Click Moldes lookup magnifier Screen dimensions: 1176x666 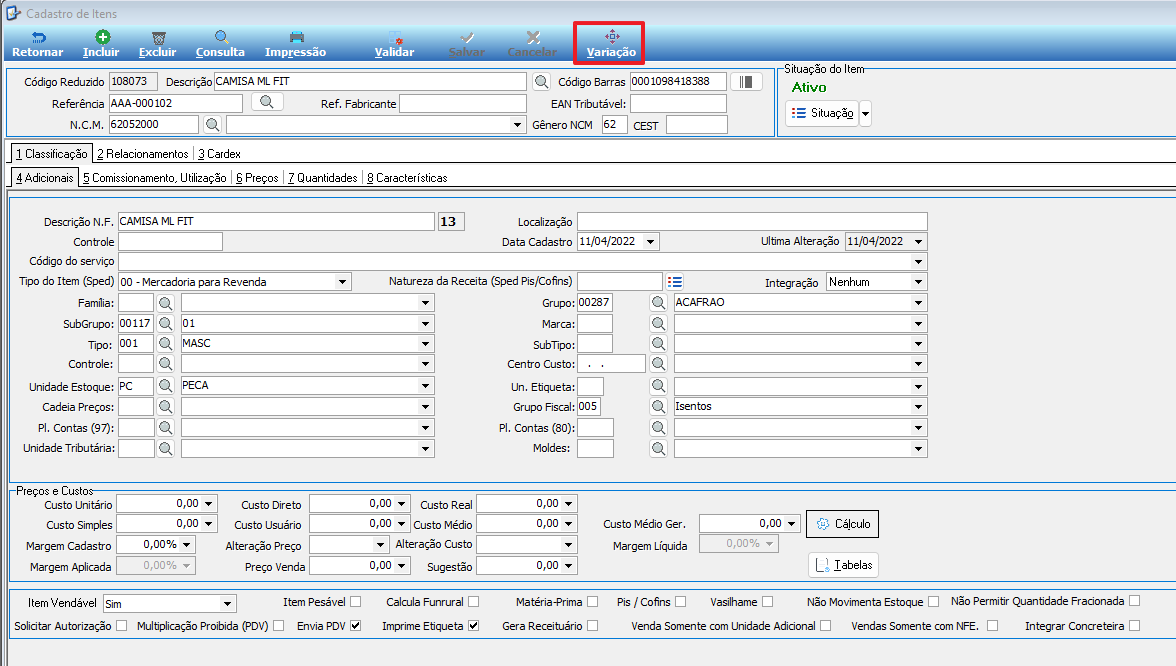[658, 448]
